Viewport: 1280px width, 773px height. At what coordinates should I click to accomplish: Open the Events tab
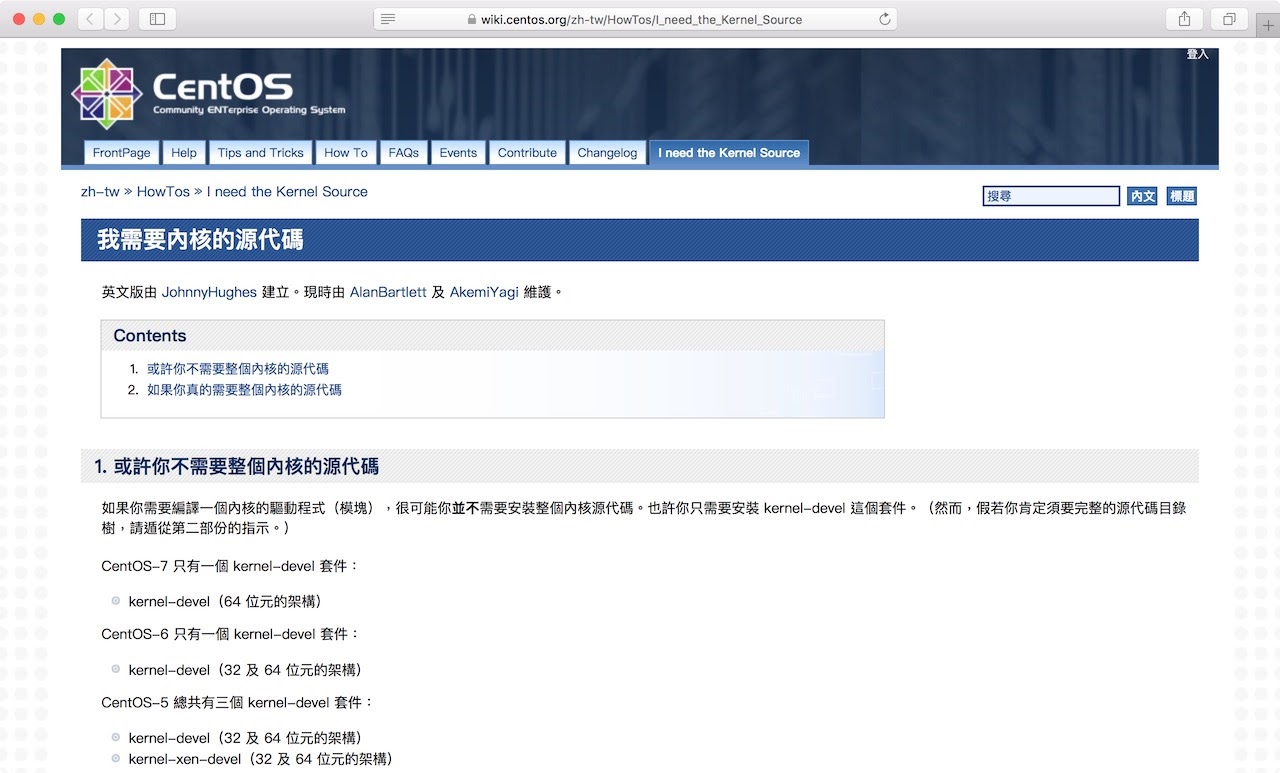tap(458, 153)
